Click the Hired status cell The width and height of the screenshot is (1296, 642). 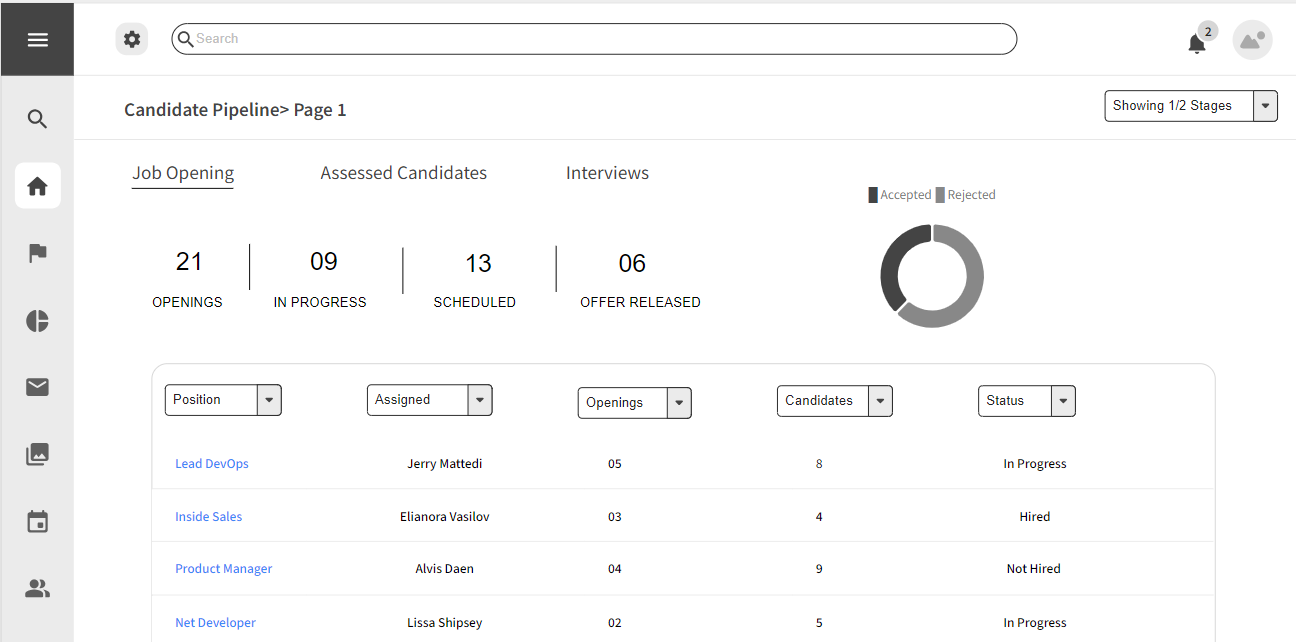(1035, 517)
